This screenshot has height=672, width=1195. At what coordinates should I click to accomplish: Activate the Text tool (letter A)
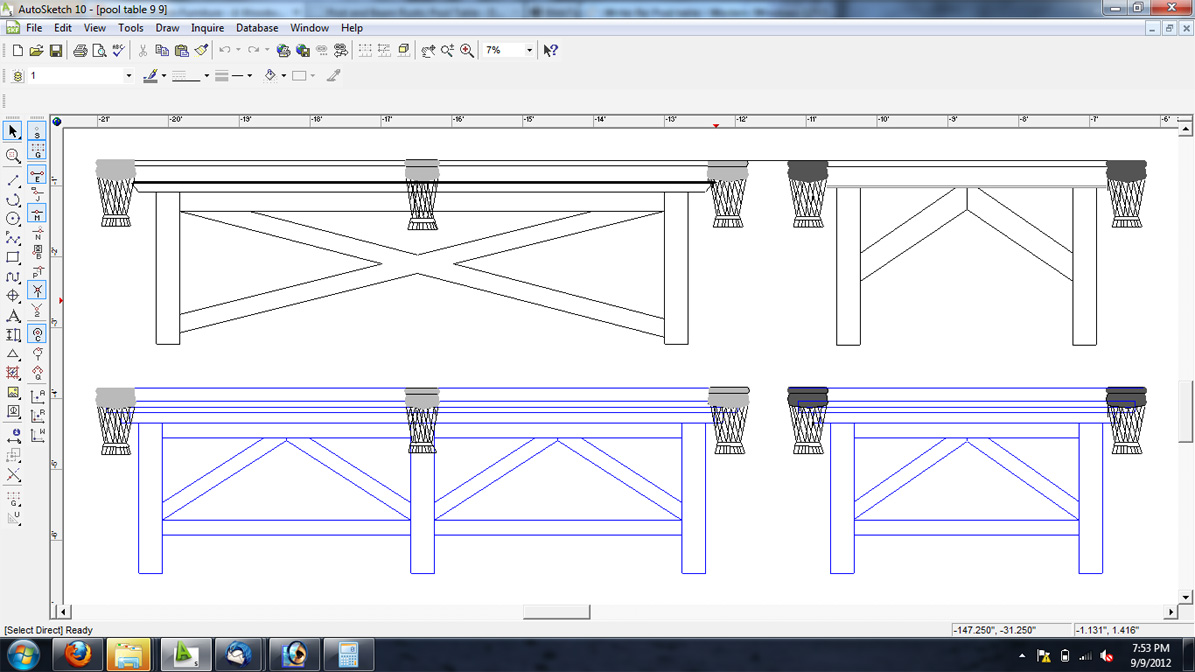point(13,316)
